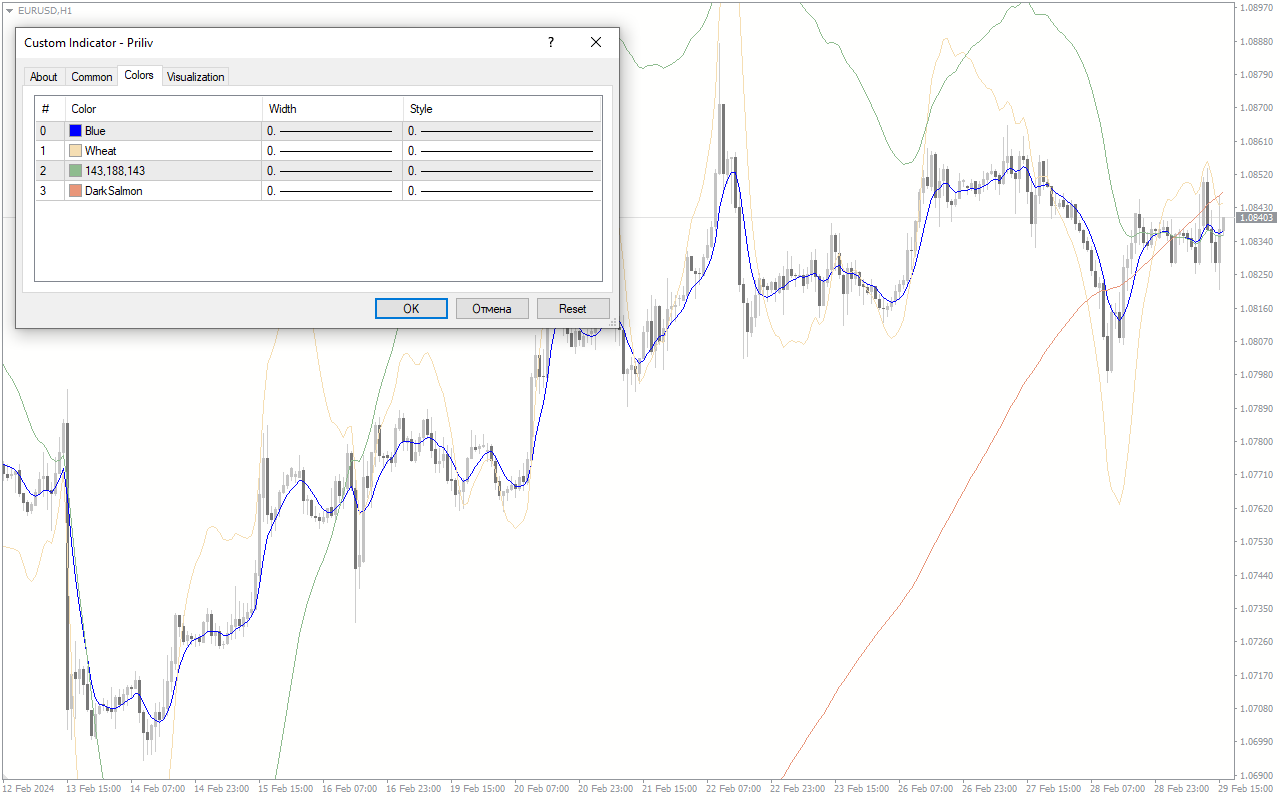Open the style dropdown for DarkSalmon row
The height and width of the screenshot is (800, 1280).
click(502, 191)
